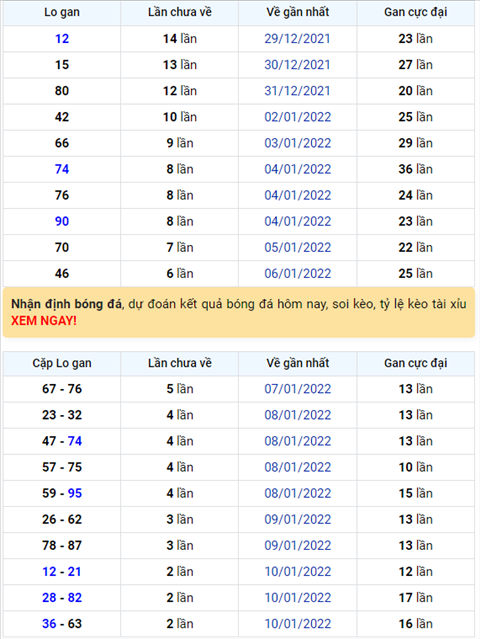Click date 30/12/2021 in row 15
The image size is (480, 639).
click(x=297, y=65)
